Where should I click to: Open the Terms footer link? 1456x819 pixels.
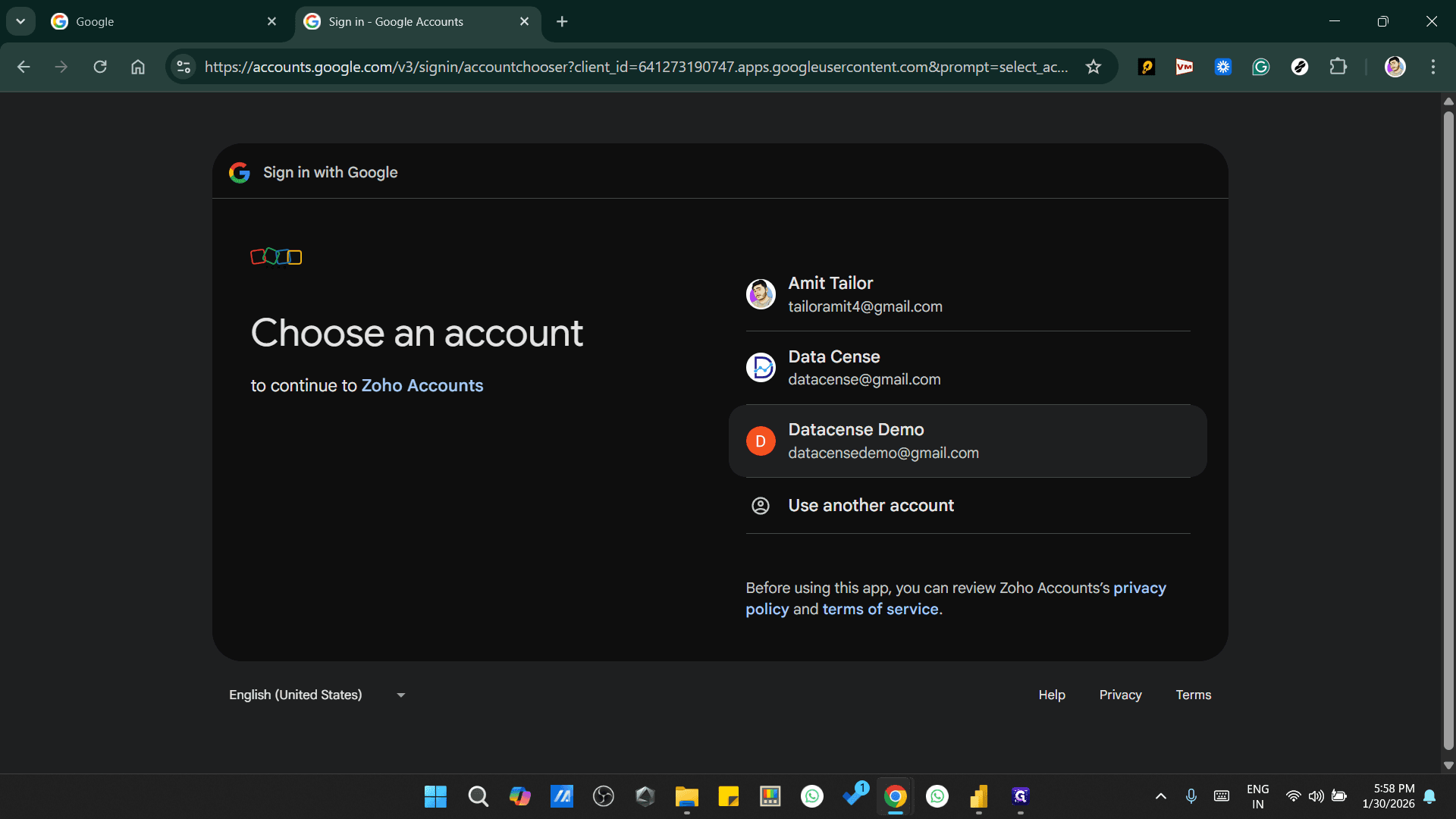(1193, 695)
